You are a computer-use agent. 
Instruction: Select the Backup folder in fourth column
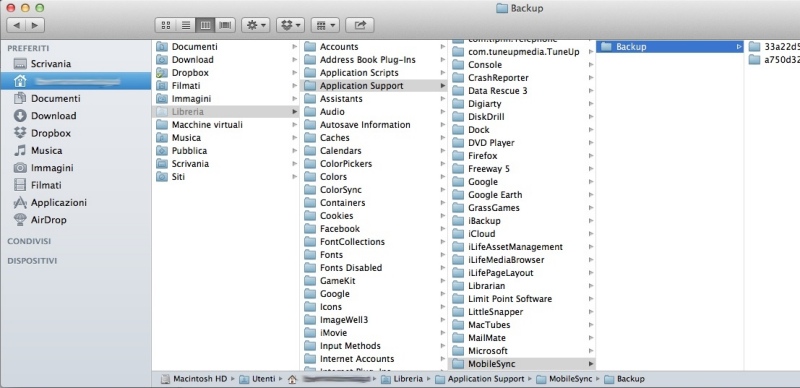[x=670, y=46]
